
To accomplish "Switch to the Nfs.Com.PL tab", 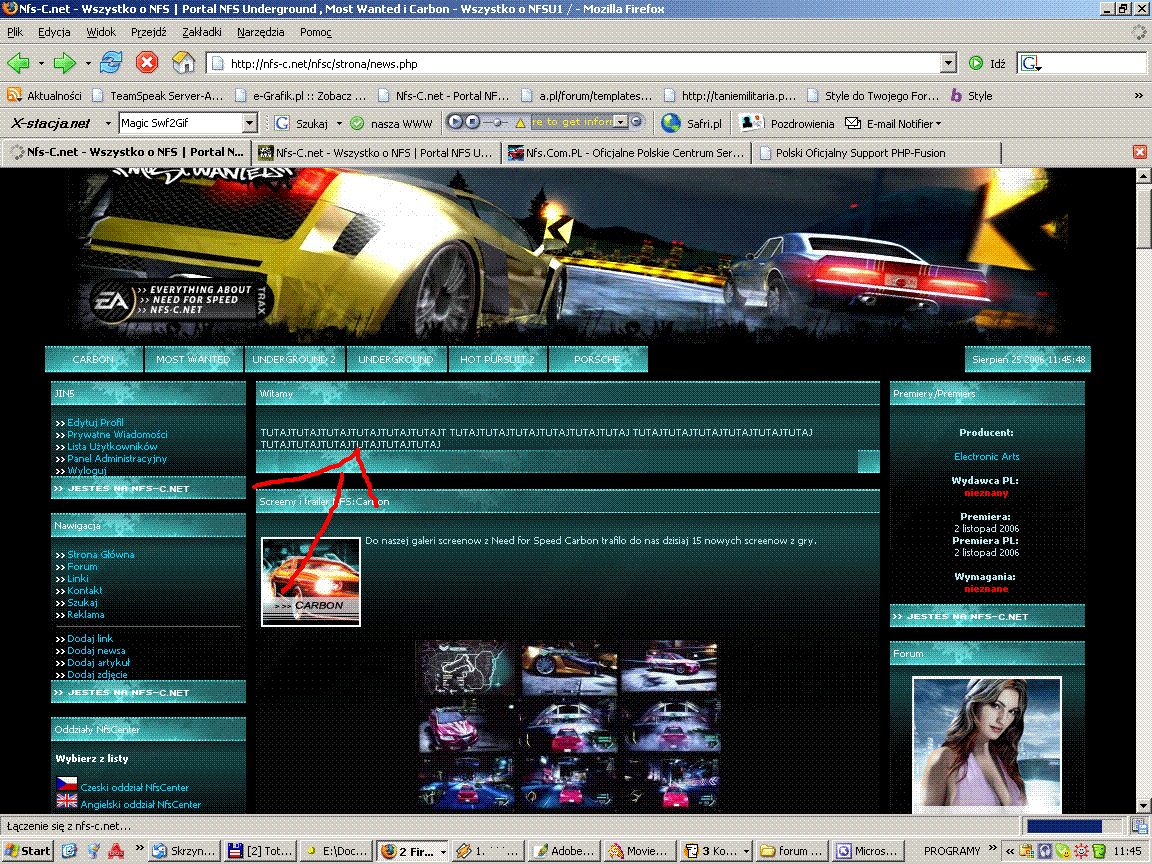I will pyautogui.click(x=626, y=152).
